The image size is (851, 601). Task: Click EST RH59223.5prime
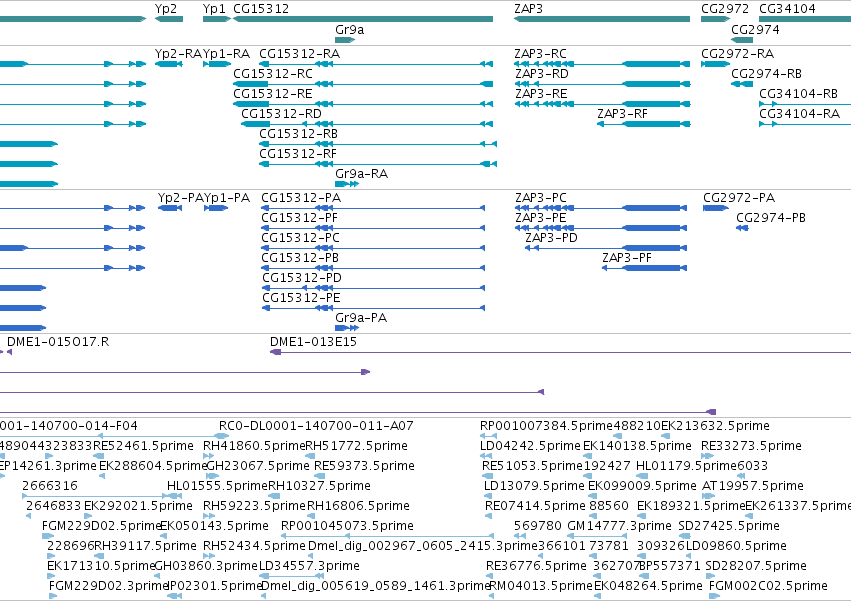tap(255, 507)
